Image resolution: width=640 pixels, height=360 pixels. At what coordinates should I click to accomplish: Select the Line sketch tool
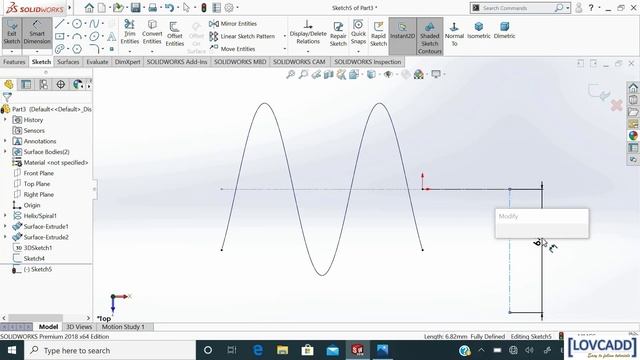pyautogui.click(x=60, y=24)
